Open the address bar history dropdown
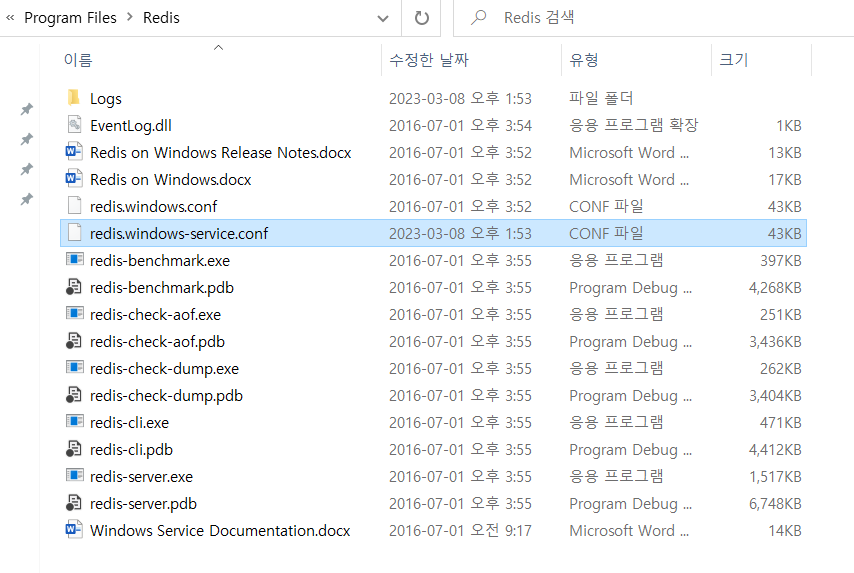 pos(383,19)
